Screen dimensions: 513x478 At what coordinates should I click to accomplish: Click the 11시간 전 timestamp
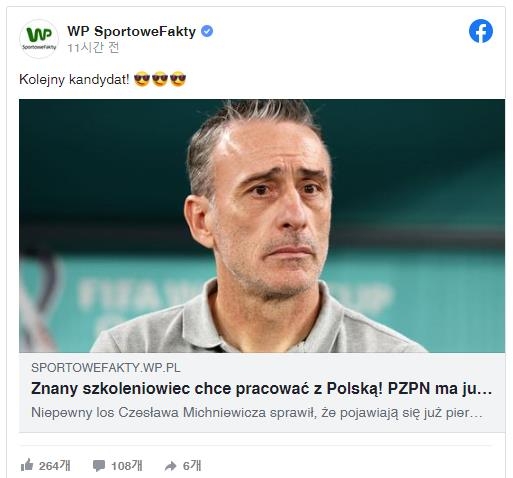93,48
